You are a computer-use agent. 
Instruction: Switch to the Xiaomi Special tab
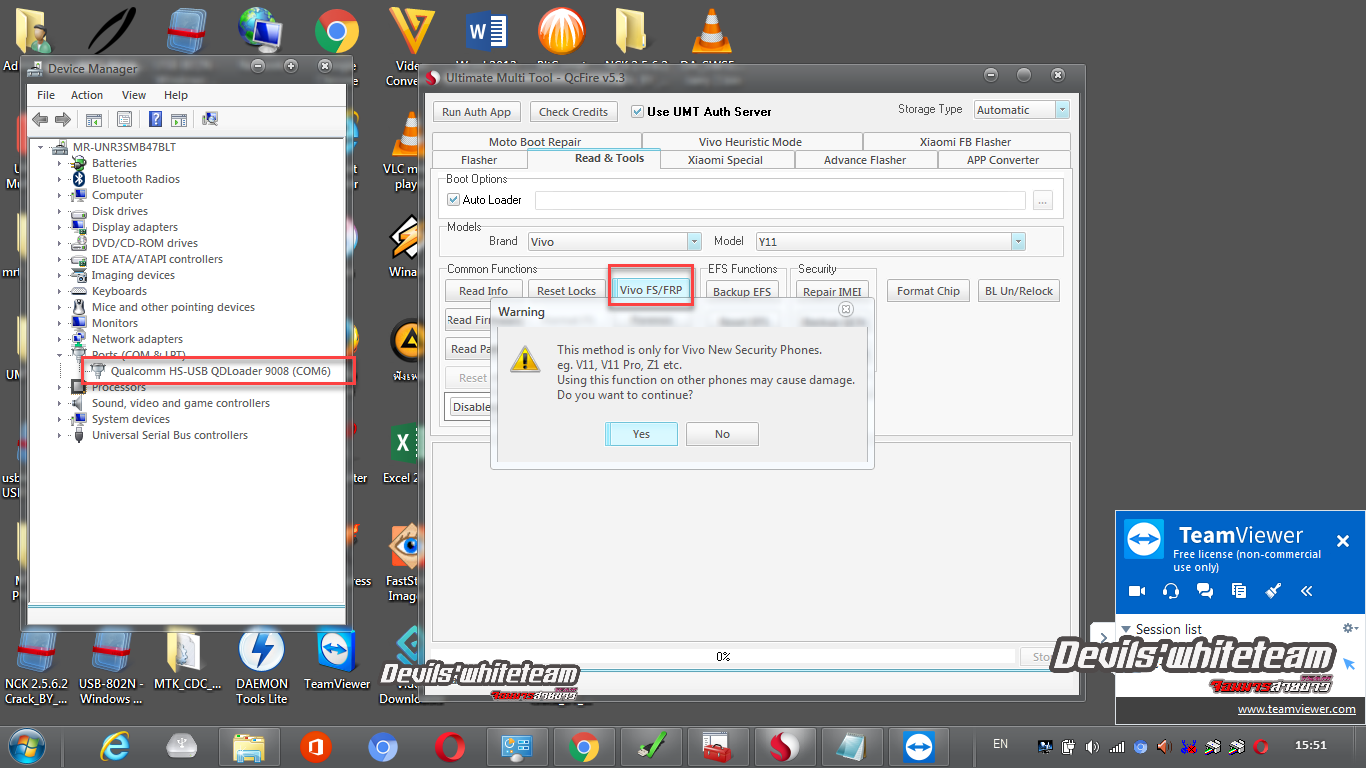pyautogui.click(x=725, y=160)
